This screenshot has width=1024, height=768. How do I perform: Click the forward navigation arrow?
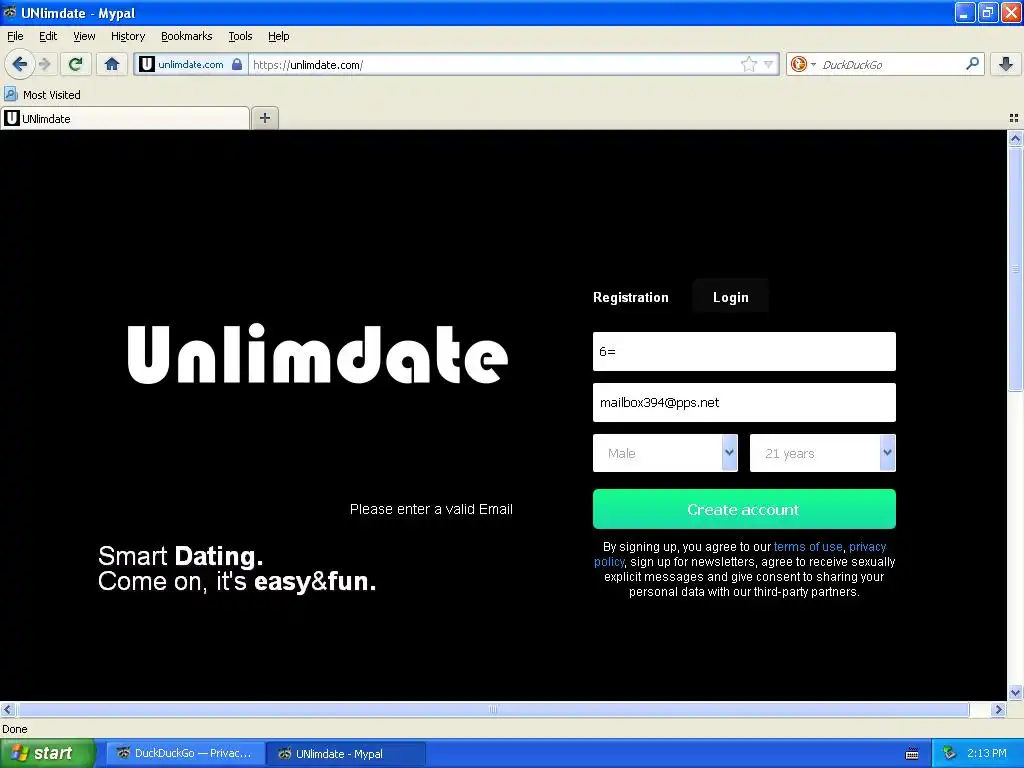tap(44, 64)
